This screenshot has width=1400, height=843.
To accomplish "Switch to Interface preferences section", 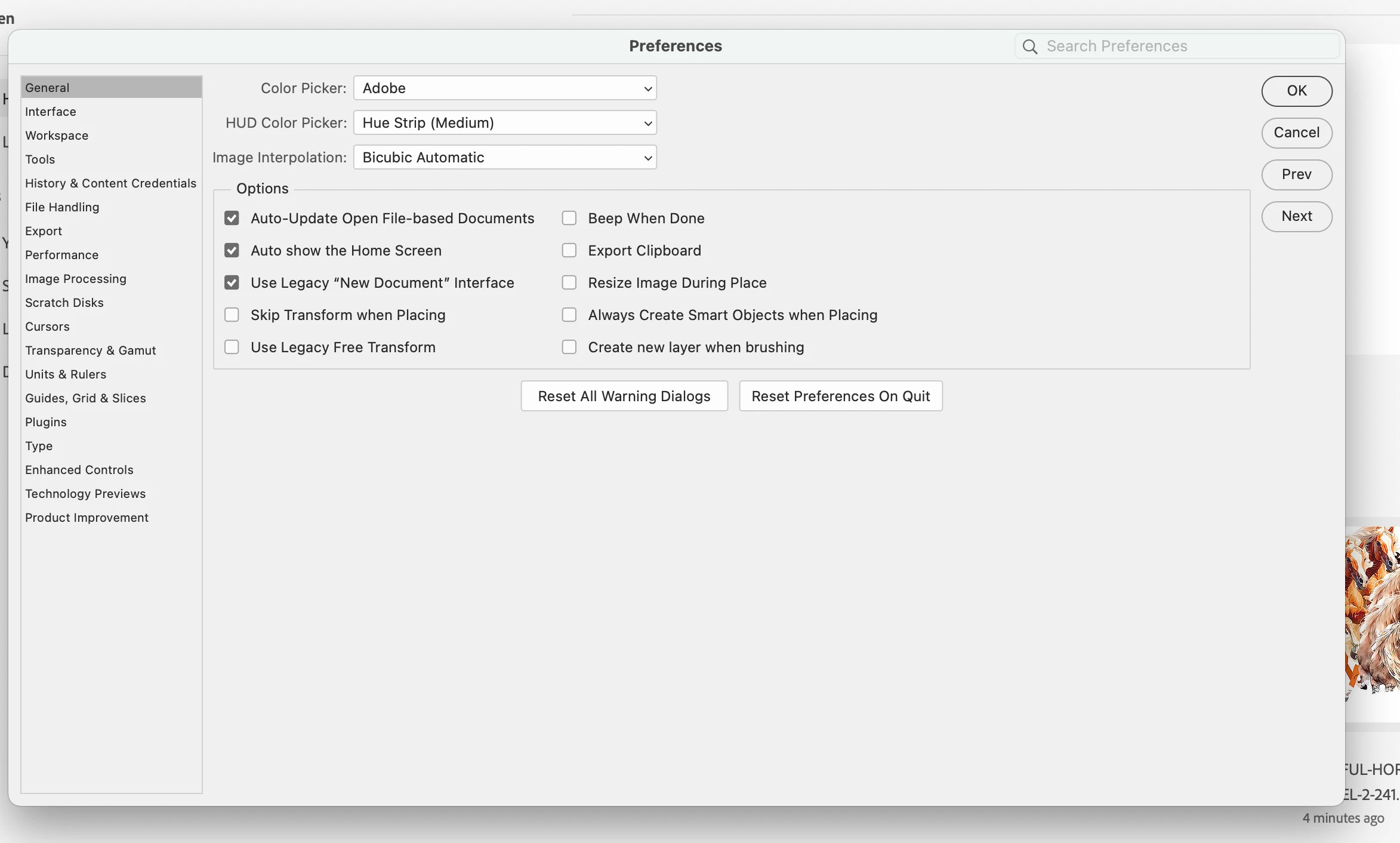I will click(51, 112).
